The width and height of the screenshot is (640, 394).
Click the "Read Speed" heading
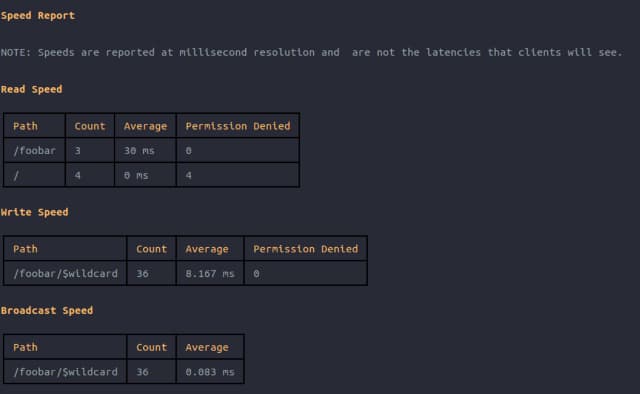coord(31,89)
